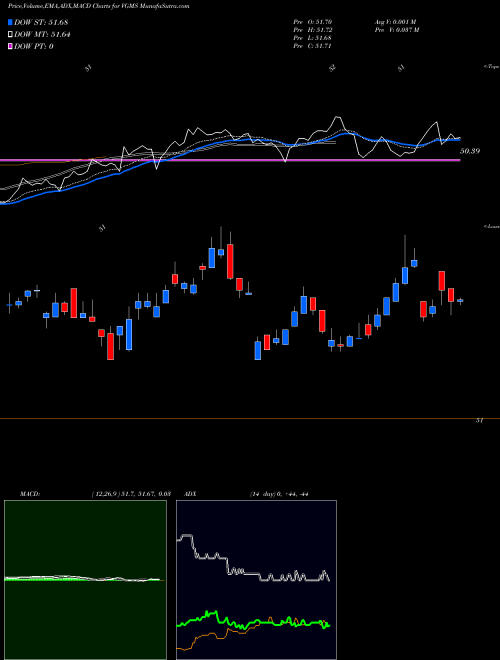The image size is (500, 660).
Task: Click the 50.39 price level label
Action: (470, 151)
